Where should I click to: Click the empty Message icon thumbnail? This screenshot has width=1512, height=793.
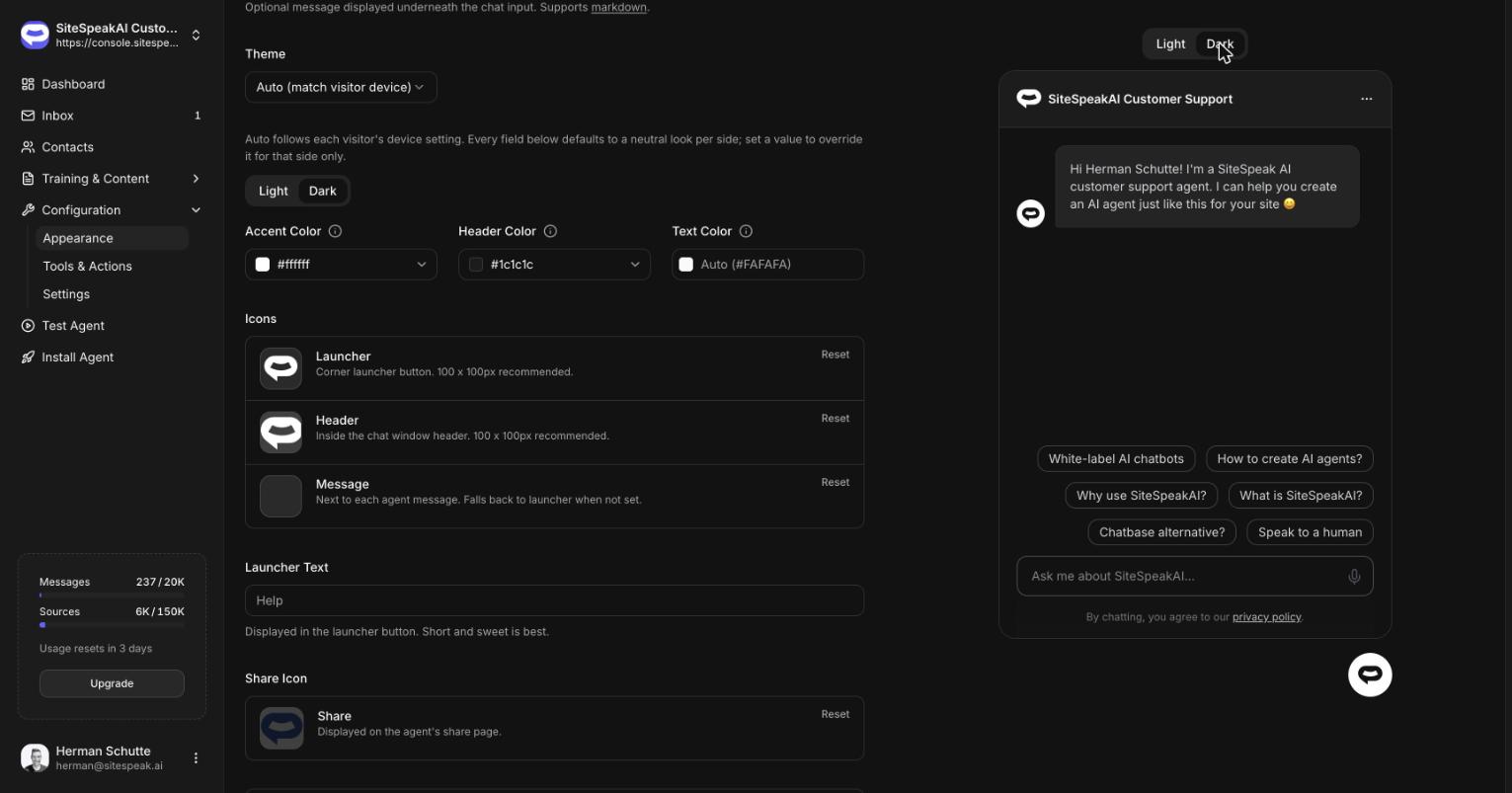[x=280, y=497]
